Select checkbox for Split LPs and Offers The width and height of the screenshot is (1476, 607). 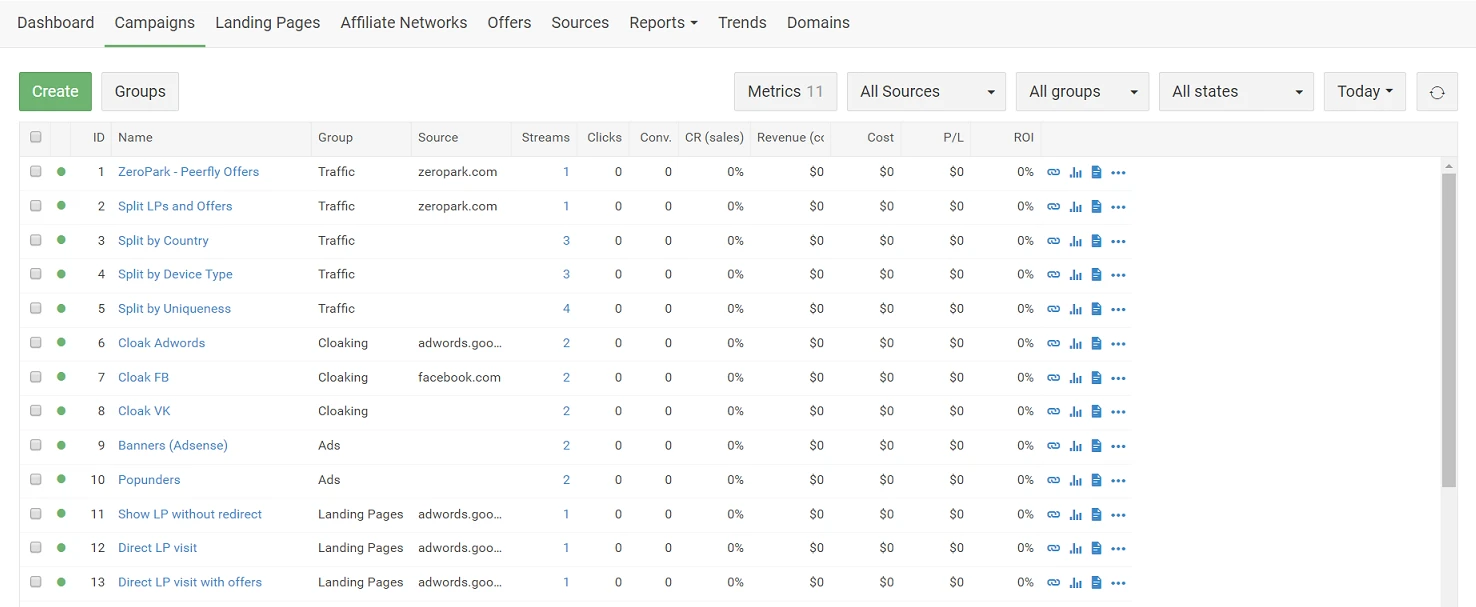[36, 205]
